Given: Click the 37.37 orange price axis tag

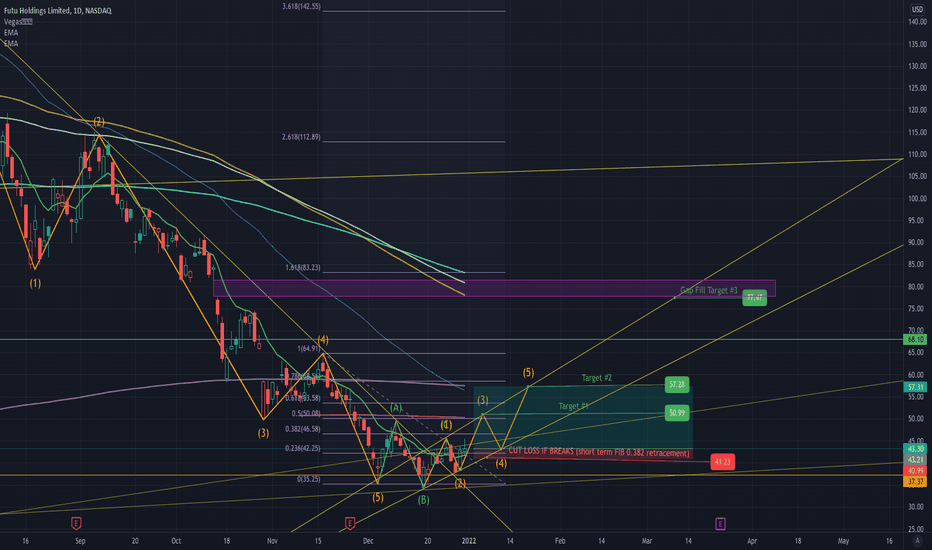Looking at the screenshot, I should point(915,482).
